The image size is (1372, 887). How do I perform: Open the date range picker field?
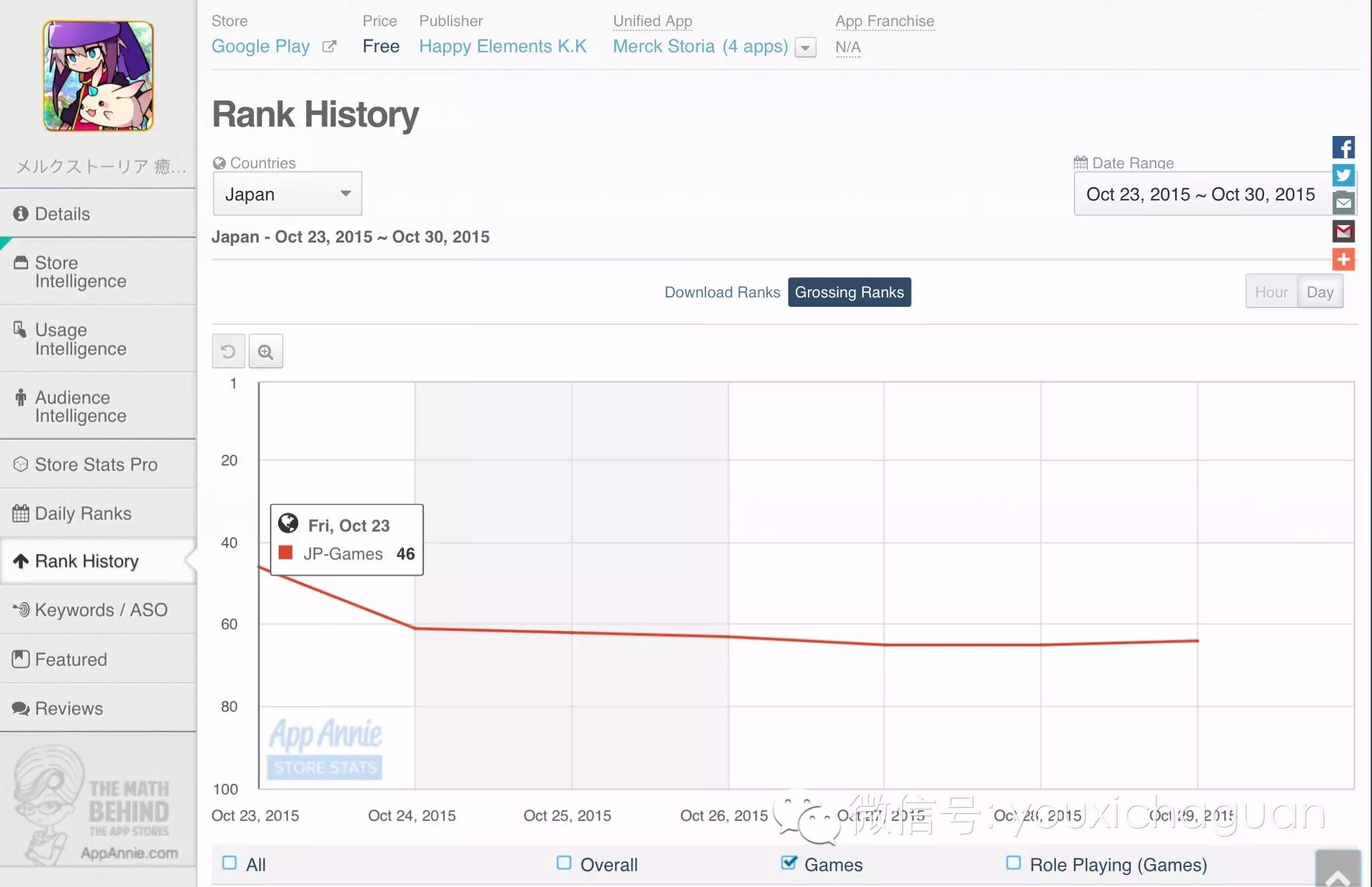1202,194
